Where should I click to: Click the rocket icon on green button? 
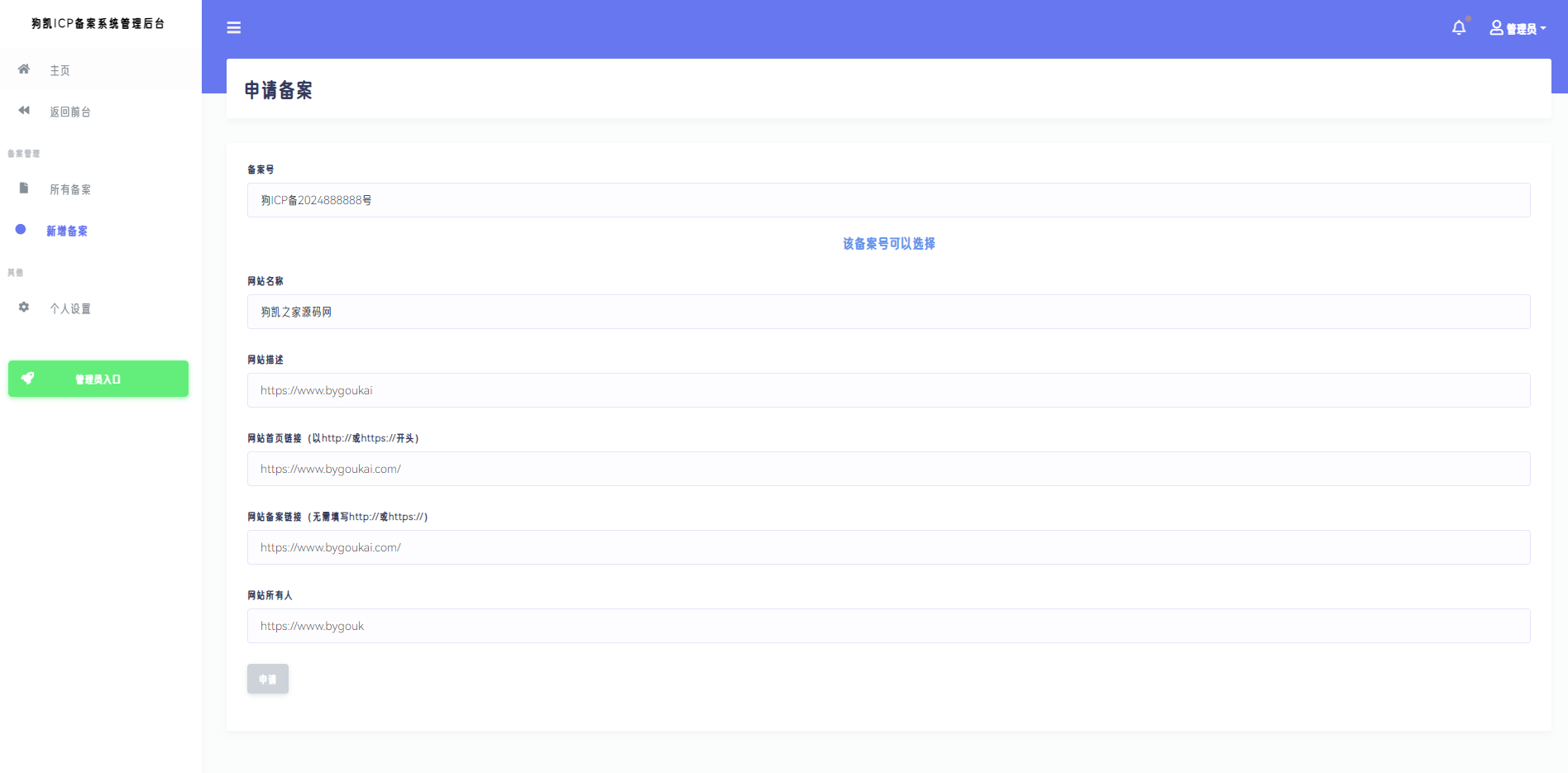(x=28, y=379)
